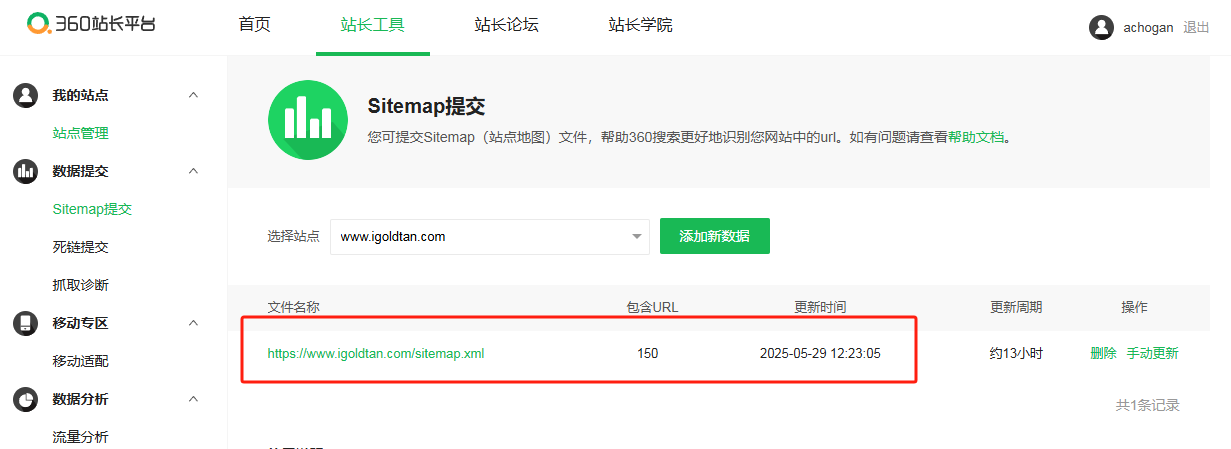
Task: Switch to the 首页 tab
Action: point(254,25)
